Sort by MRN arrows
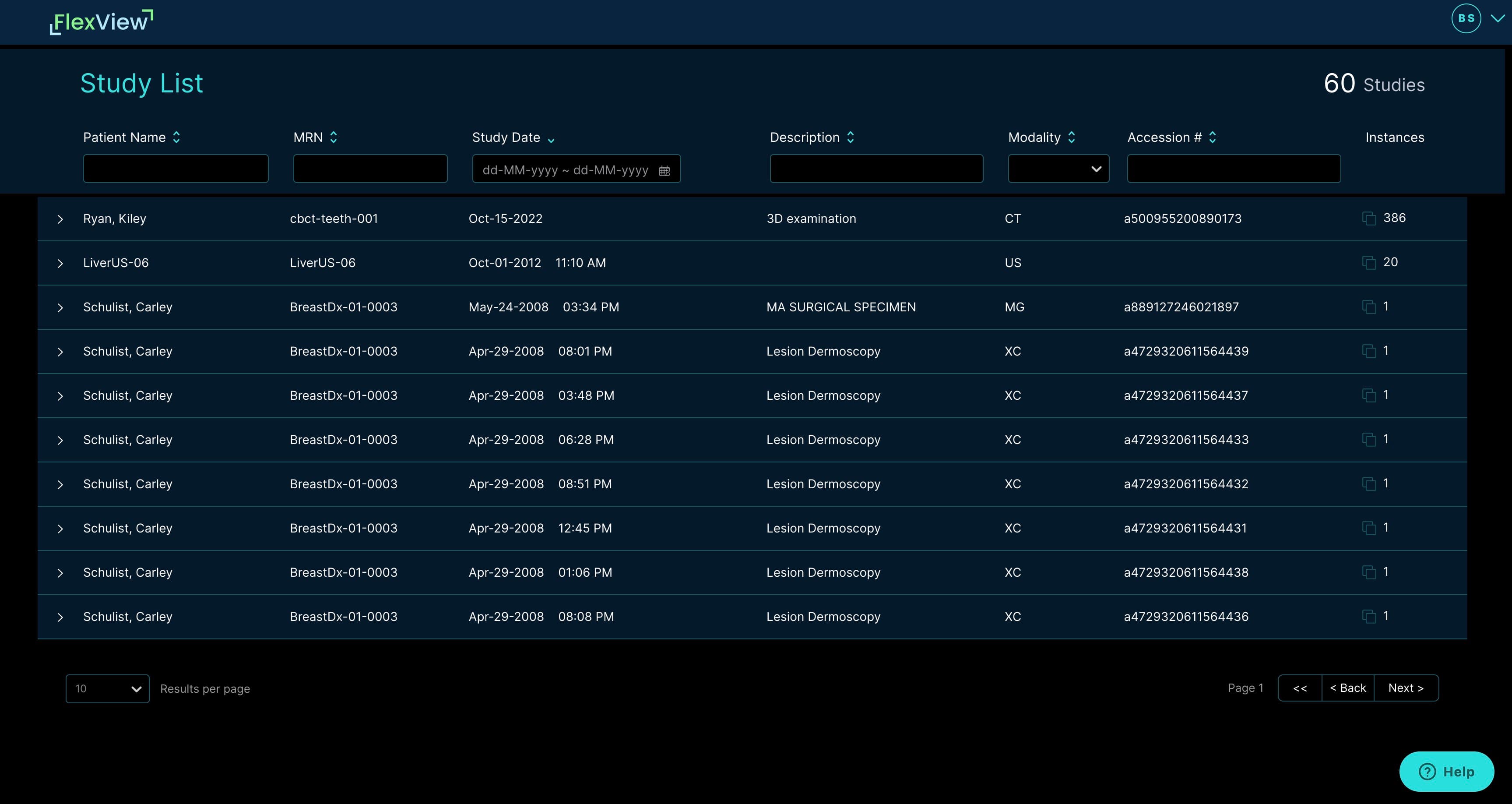 (334, 138)
